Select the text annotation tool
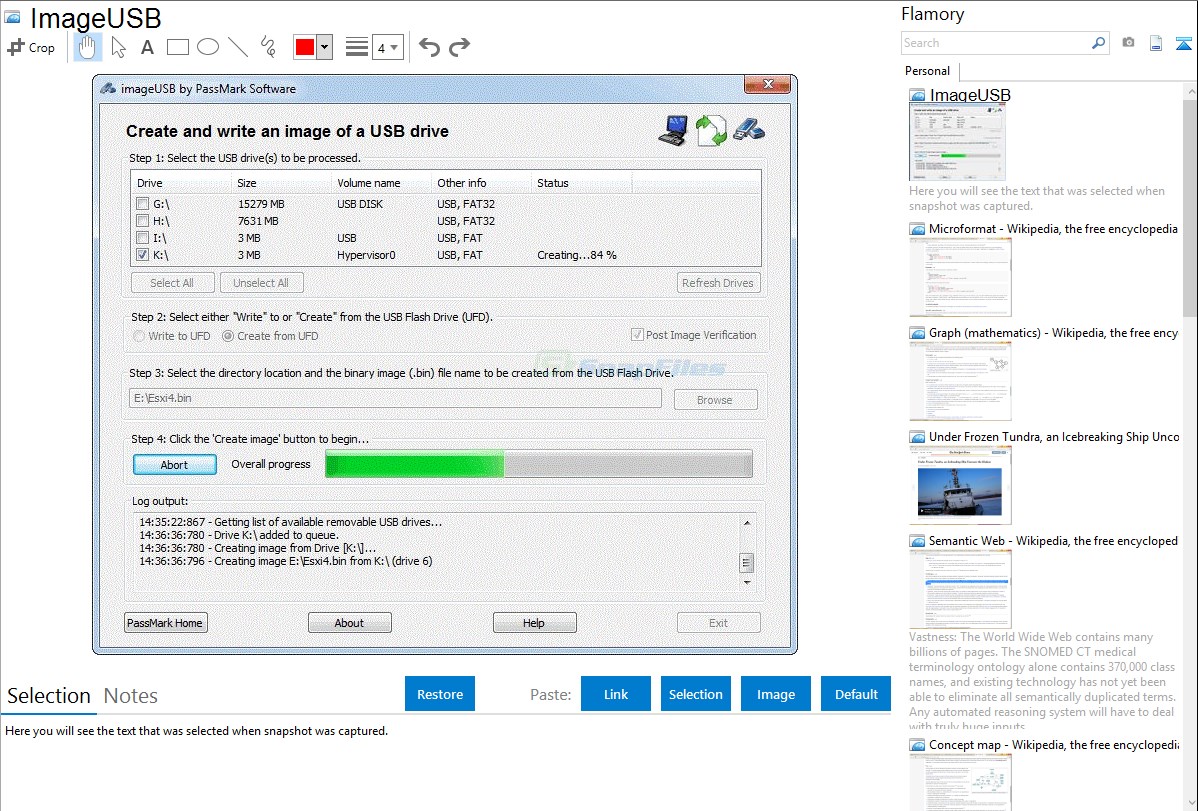Image resolution: width=1198 pixels, height=811 pixels. click(x=147, y=47)
